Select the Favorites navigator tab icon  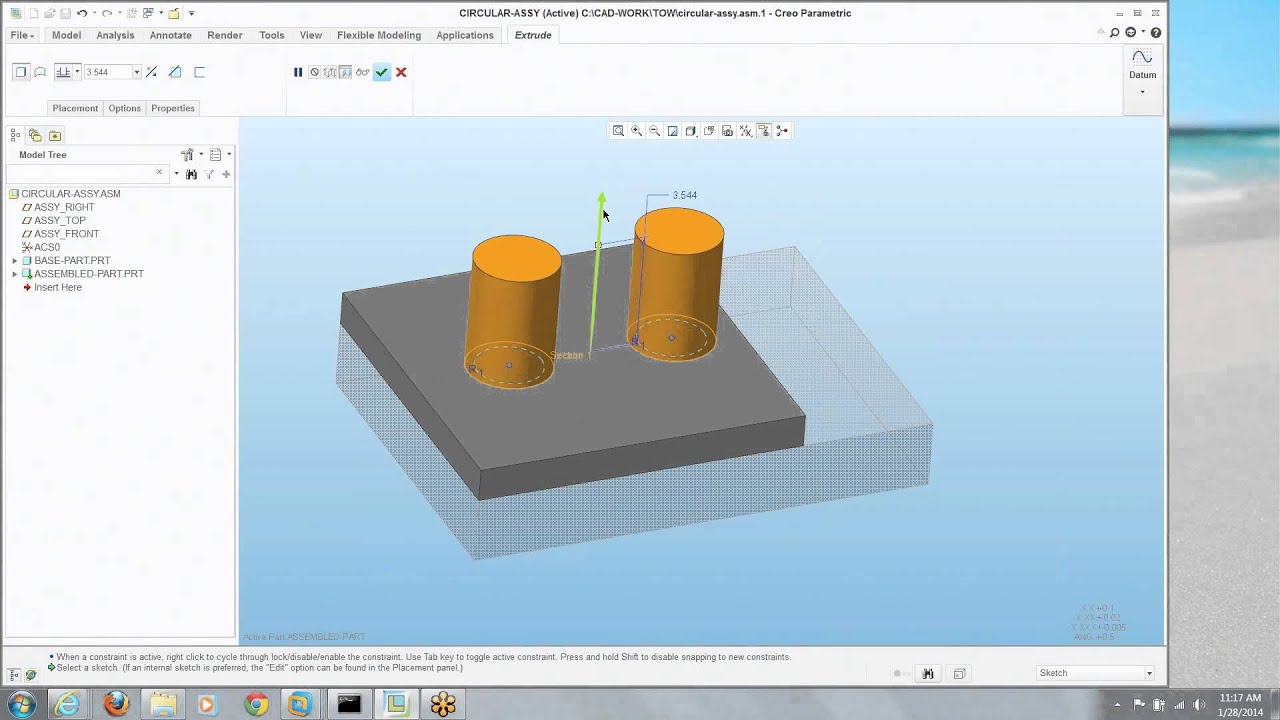click(55, 135)
